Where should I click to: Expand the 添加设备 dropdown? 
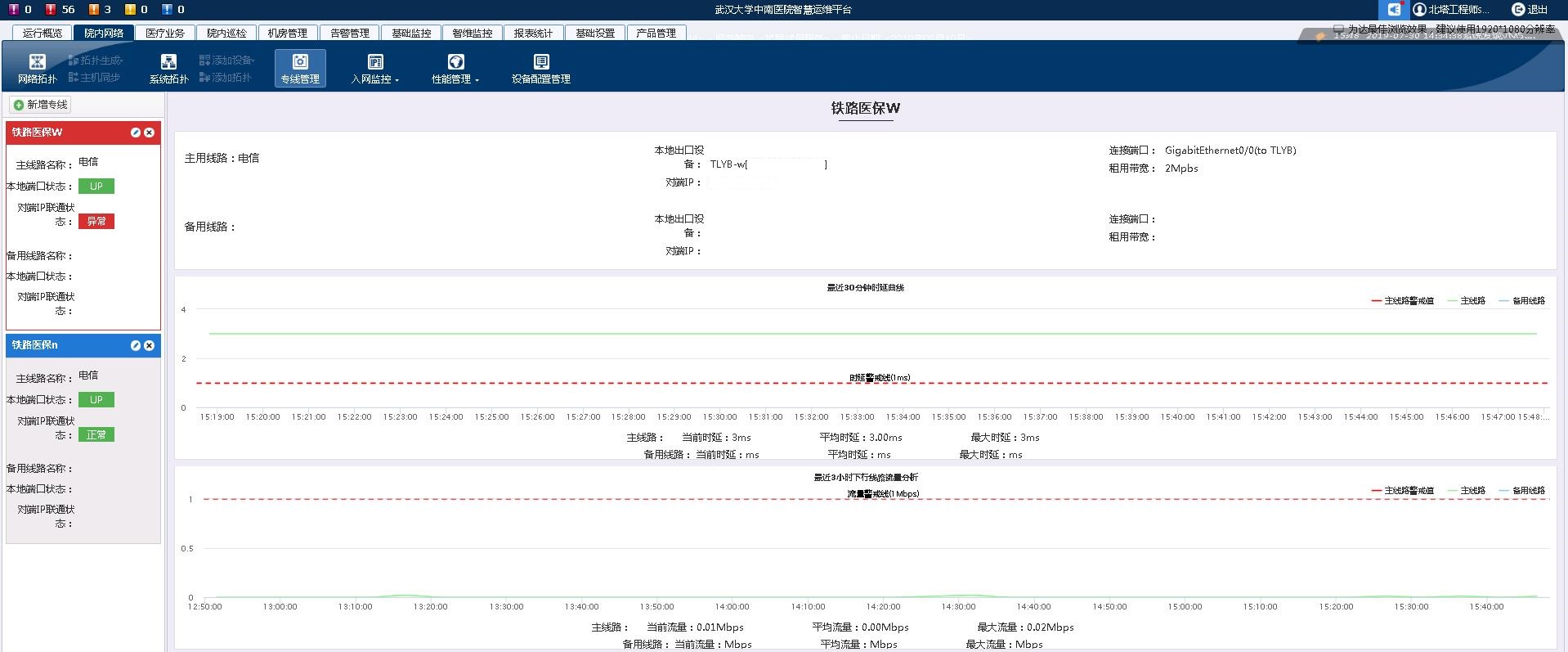point(227,61)
